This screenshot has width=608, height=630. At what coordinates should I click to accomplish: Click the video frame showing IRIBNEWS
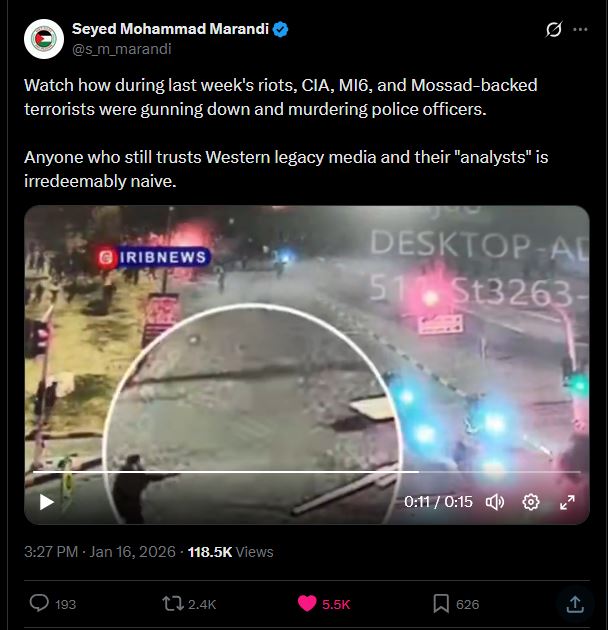point(307,365)
